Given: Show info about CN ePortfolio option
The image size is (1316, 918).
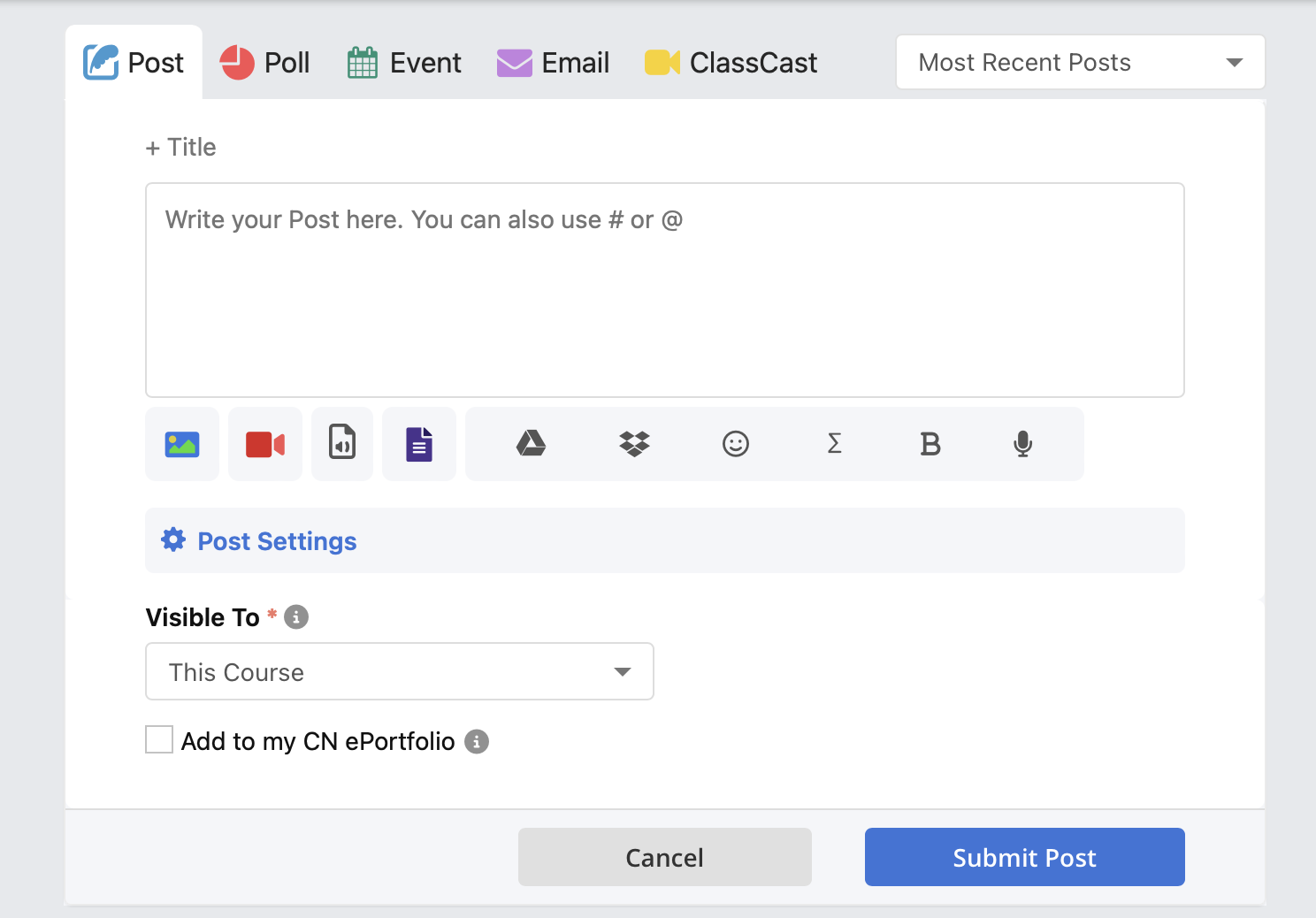Looking at the screenshot, I should (477, 741).
